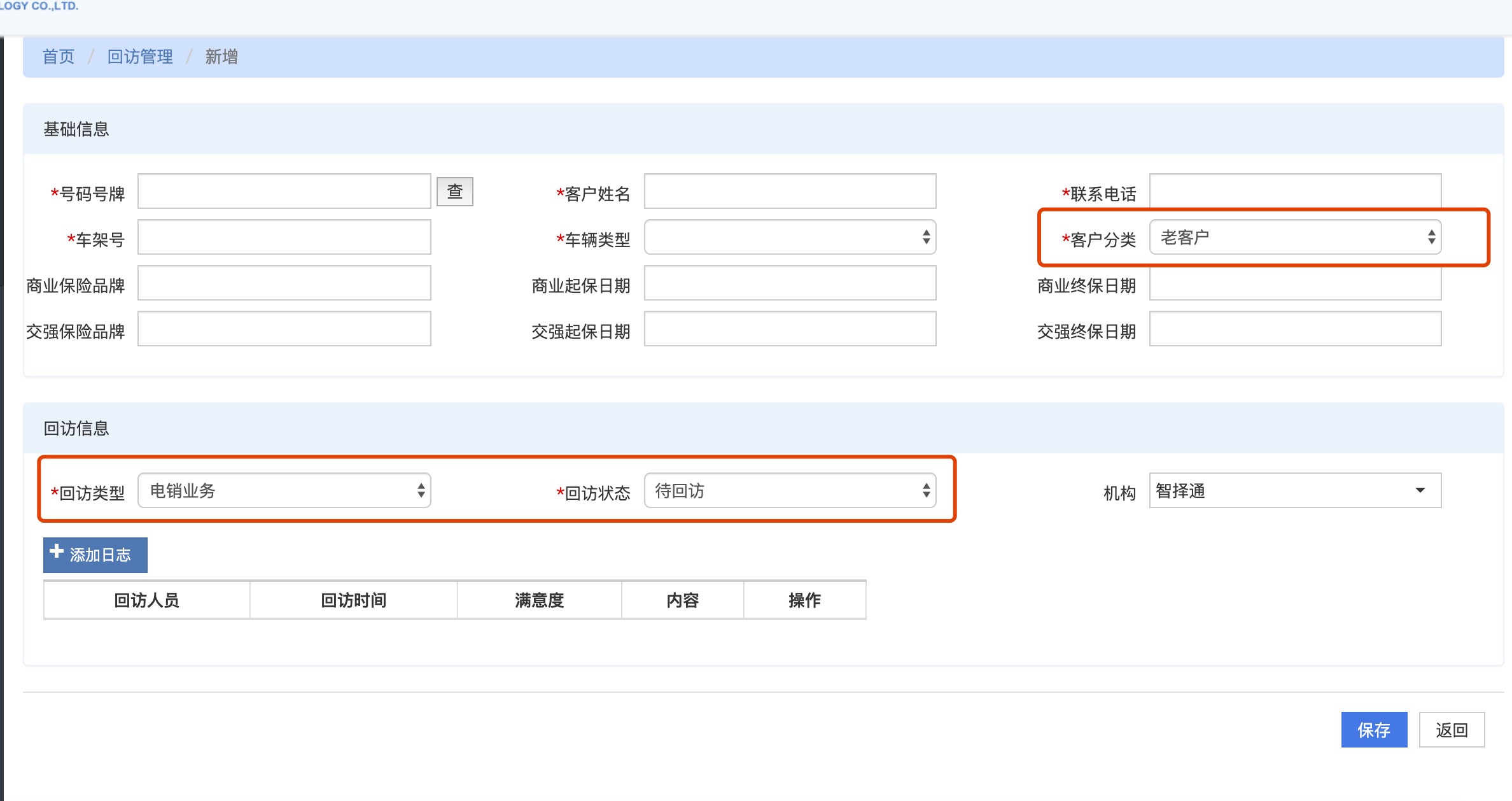Focus the 商业起保日期 date field
The width and height of the screenshot is (1512, 801).
(x=789, y=283)
